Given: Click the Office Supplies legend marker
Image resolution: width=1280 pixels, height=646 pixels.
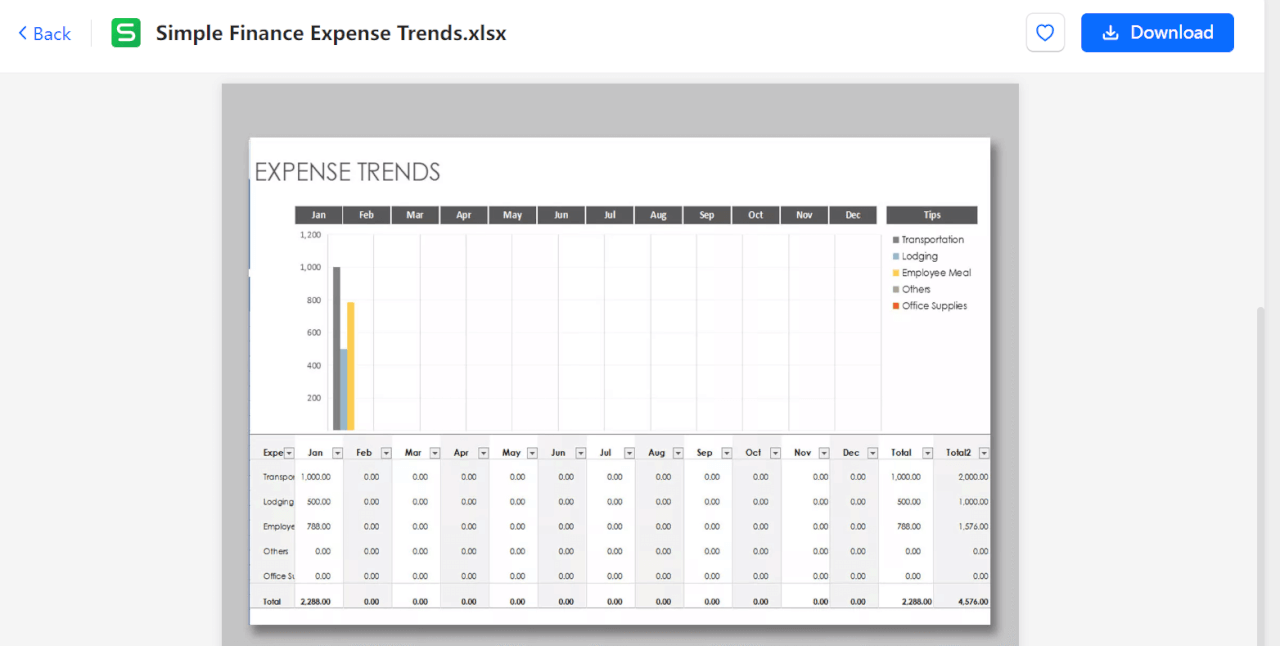Looking at the screenshot, I should 896,306.
